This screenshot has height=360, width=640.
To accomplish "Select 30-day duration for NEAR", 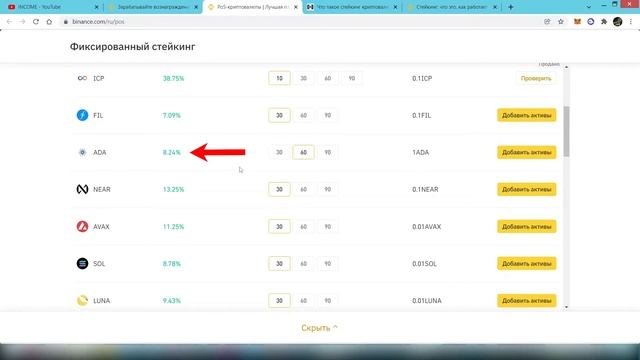I will point(279,189).
